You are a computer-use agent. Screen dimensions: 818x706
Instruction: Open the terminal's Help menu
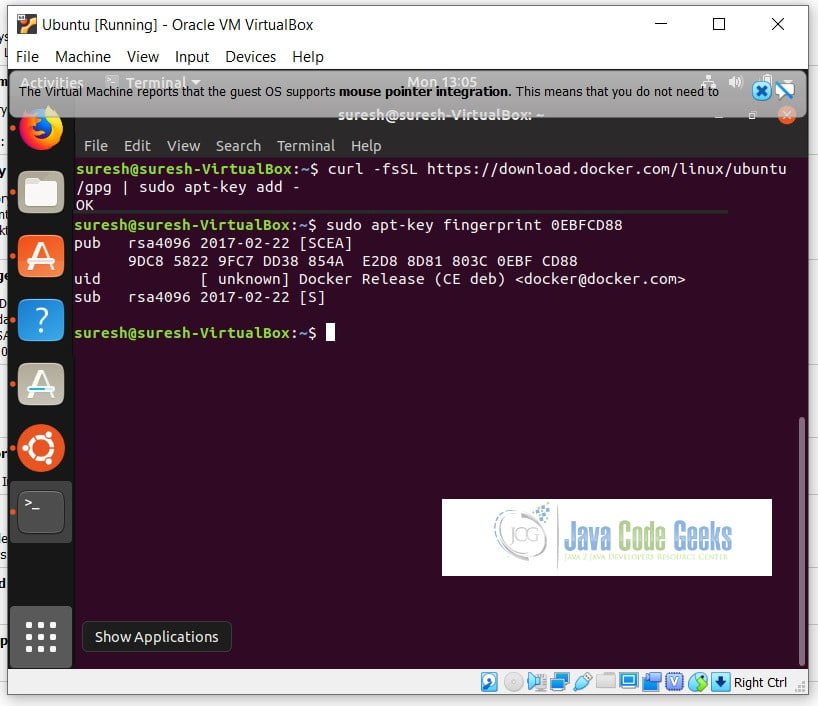click(366, 146)
